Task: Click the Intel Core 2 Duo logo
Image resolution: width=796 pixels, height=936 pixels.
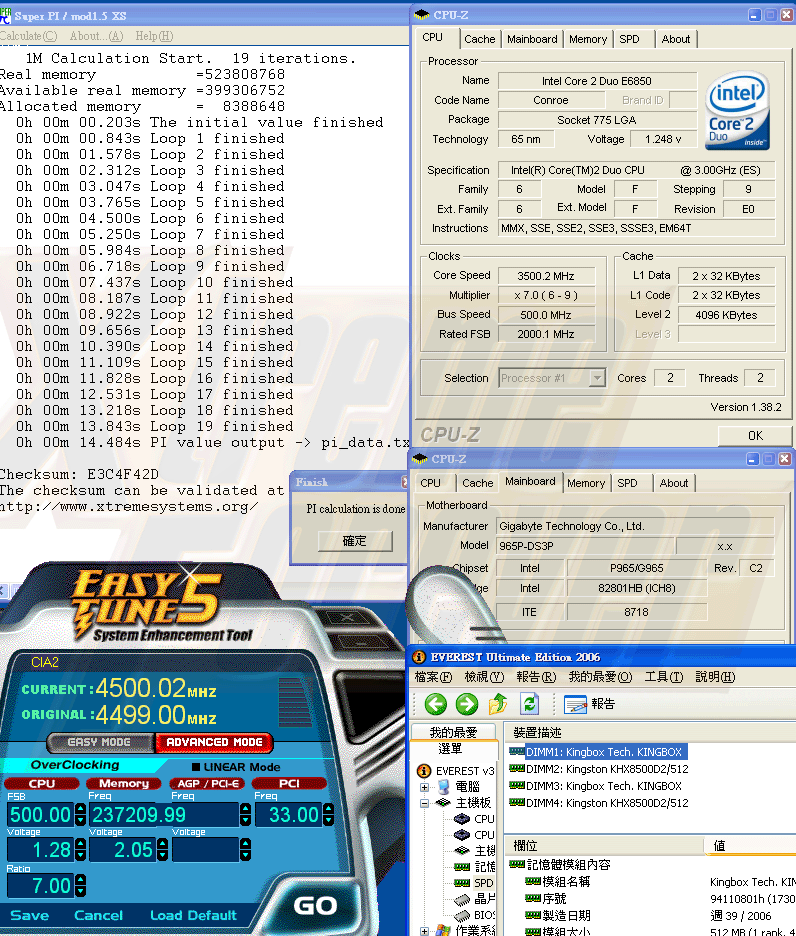Action: pos(737,110)
